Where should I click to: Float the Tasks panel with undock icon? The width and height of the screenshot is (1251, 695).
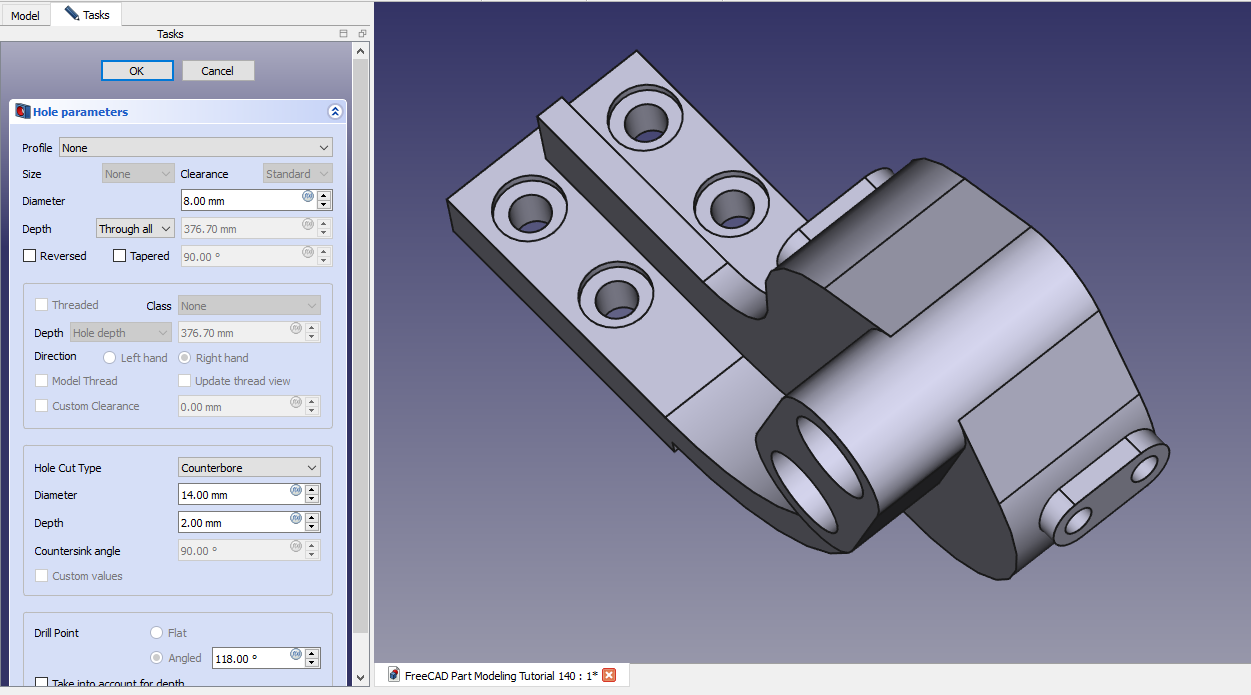(344, 34)
